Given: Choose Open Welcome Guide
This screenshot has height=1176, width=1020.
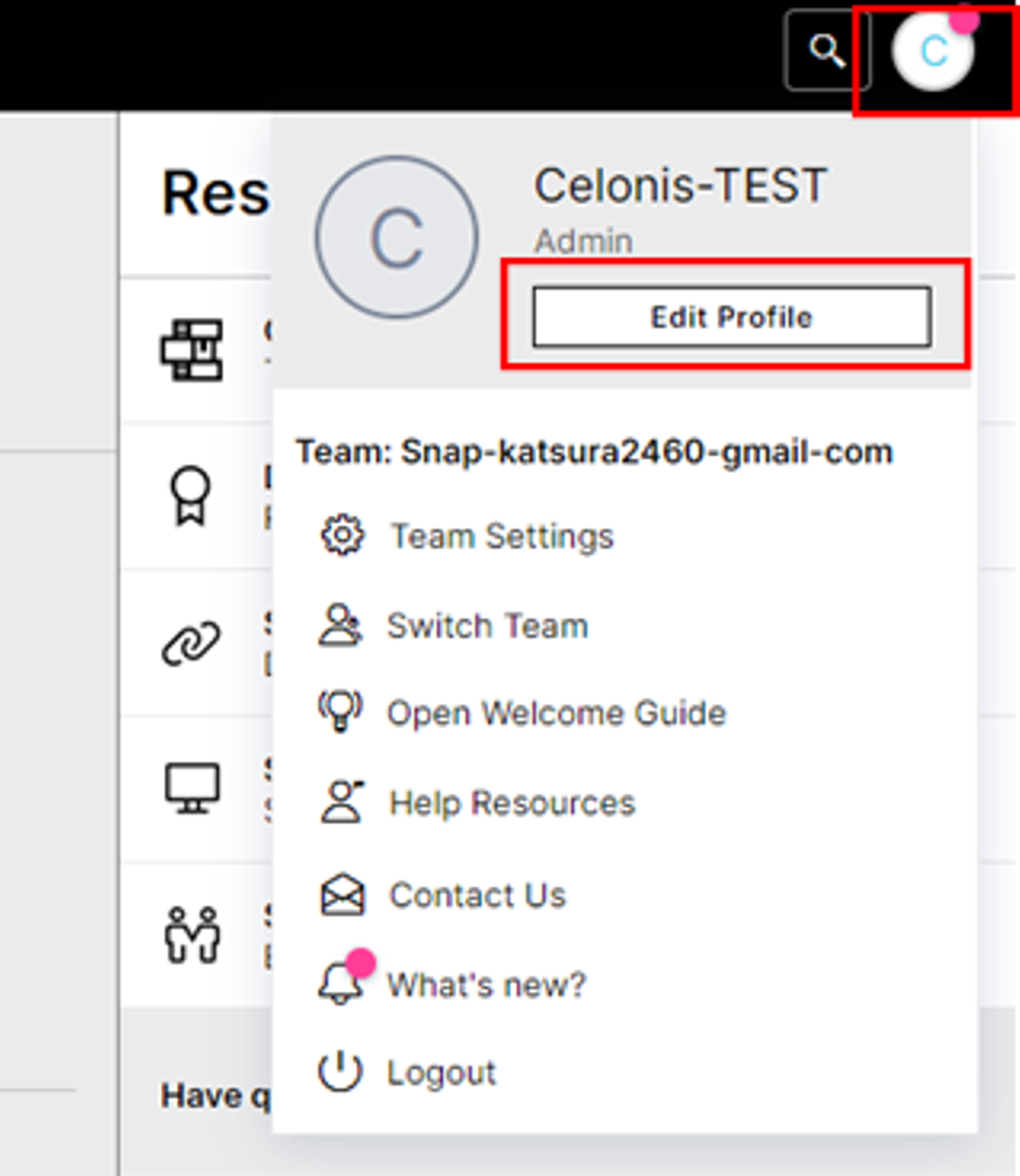Looking at the screenshot, I should 556,713.
